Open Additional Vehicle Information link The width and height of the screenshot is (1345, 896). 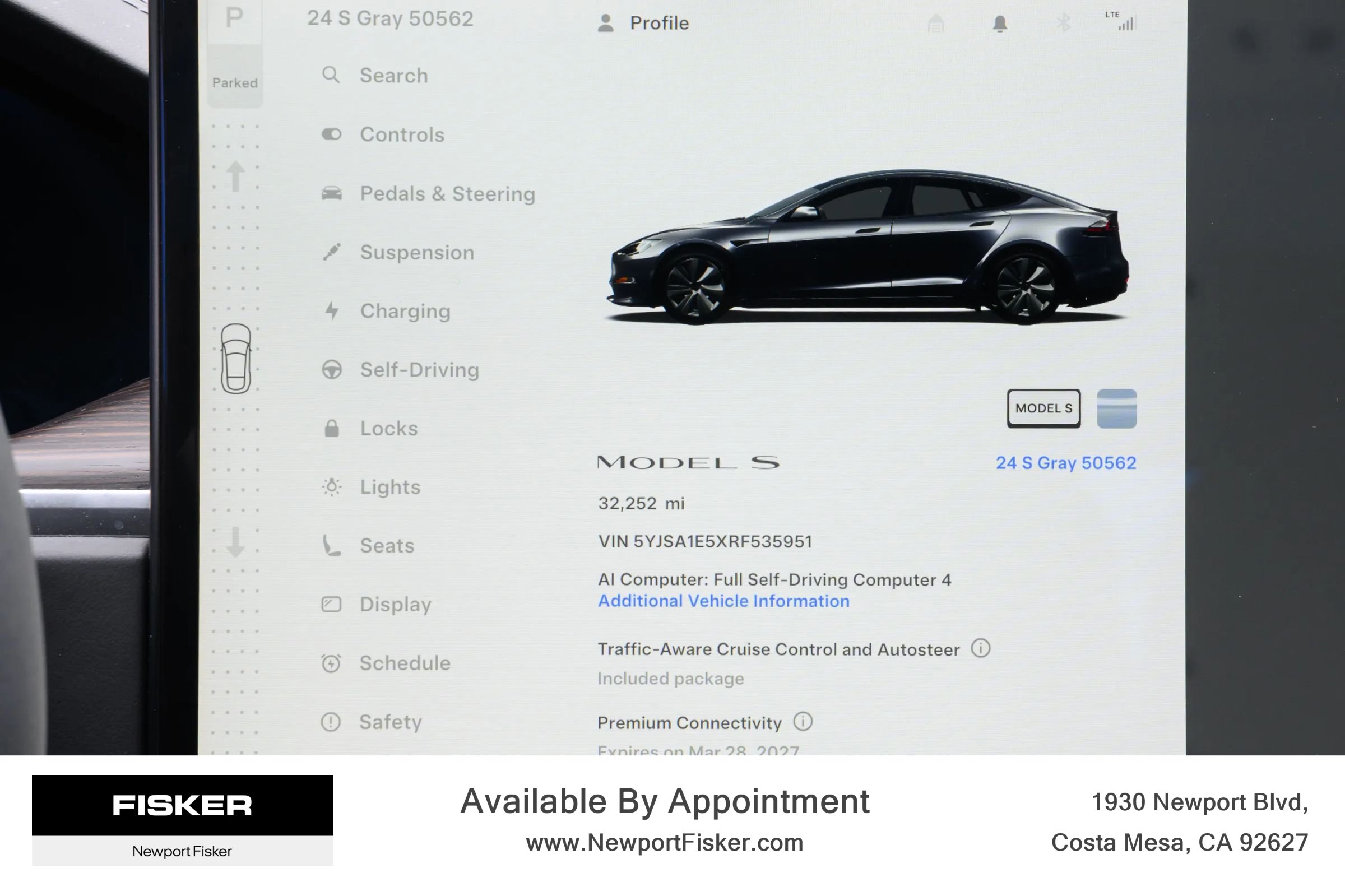coord(723,601)
